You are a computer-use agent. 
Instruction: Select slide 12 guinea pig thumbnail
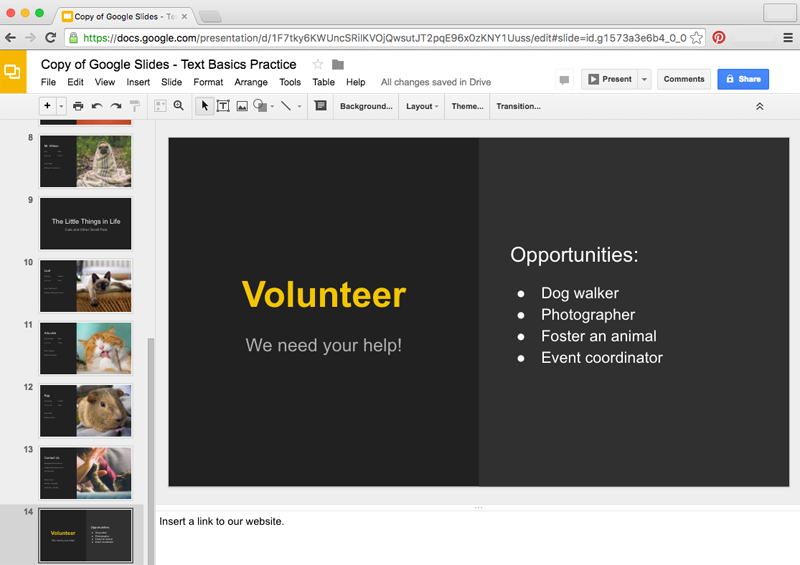(x=86, y=410)
